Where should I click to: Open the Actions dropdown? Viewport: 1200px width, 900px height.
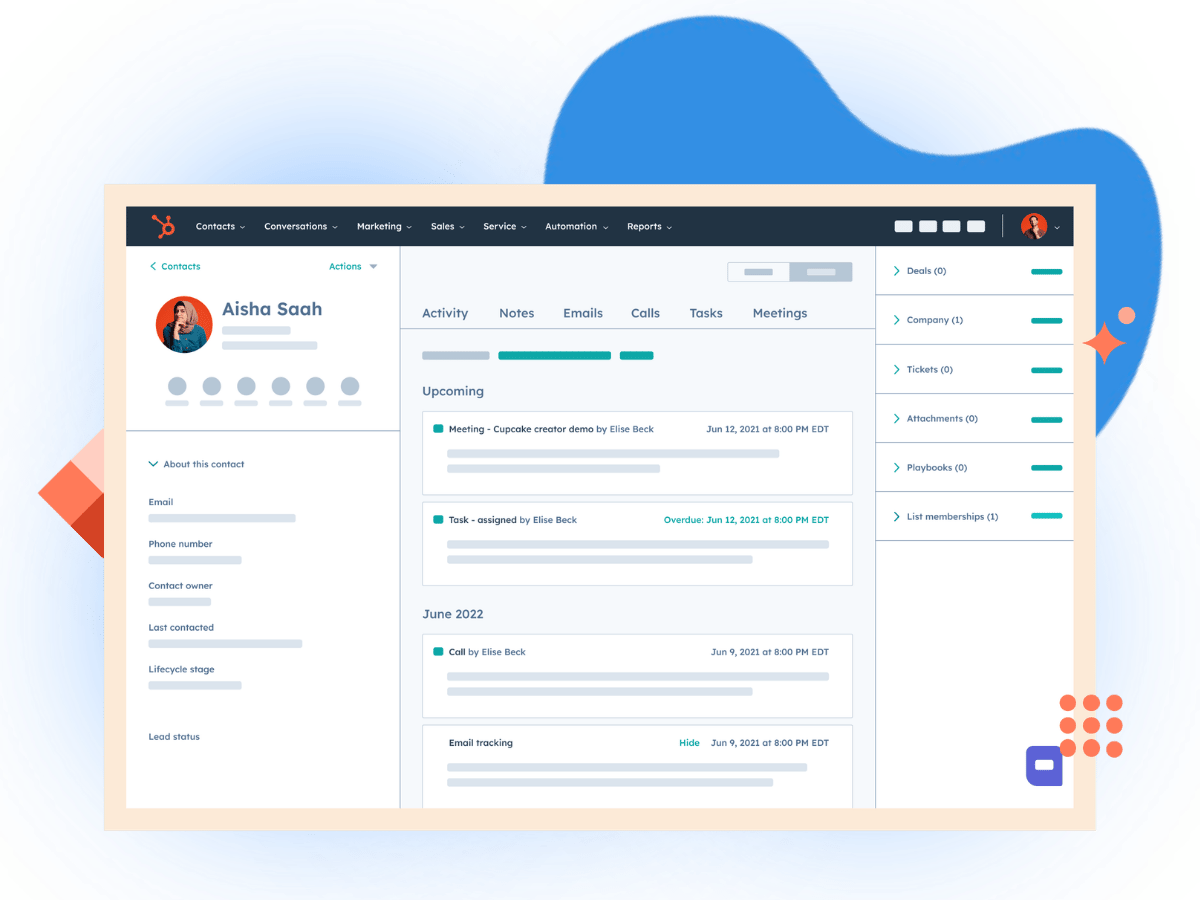tap(353, 267)
